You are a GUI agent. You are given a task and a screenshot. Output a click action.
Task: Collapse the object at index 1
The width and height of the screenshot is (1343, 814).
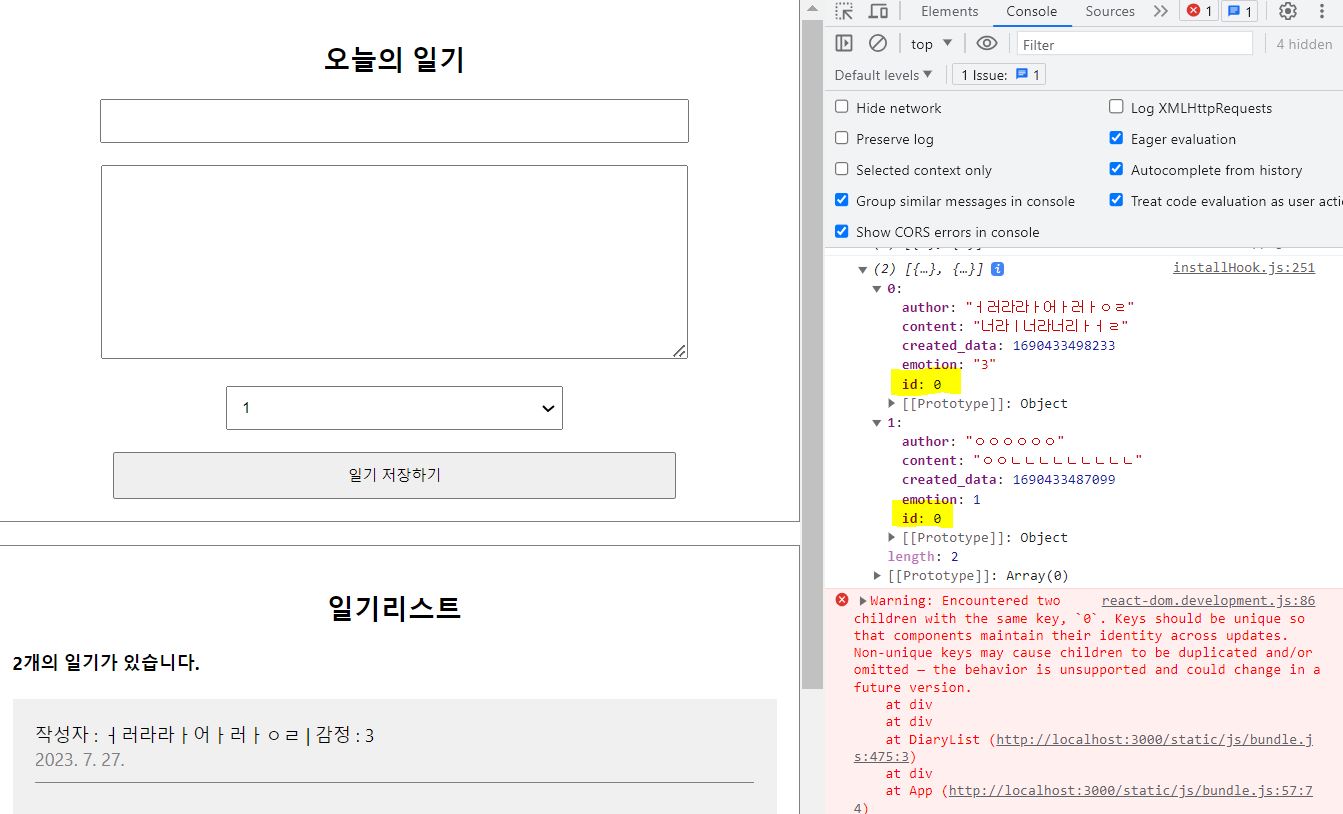point(878,423)
